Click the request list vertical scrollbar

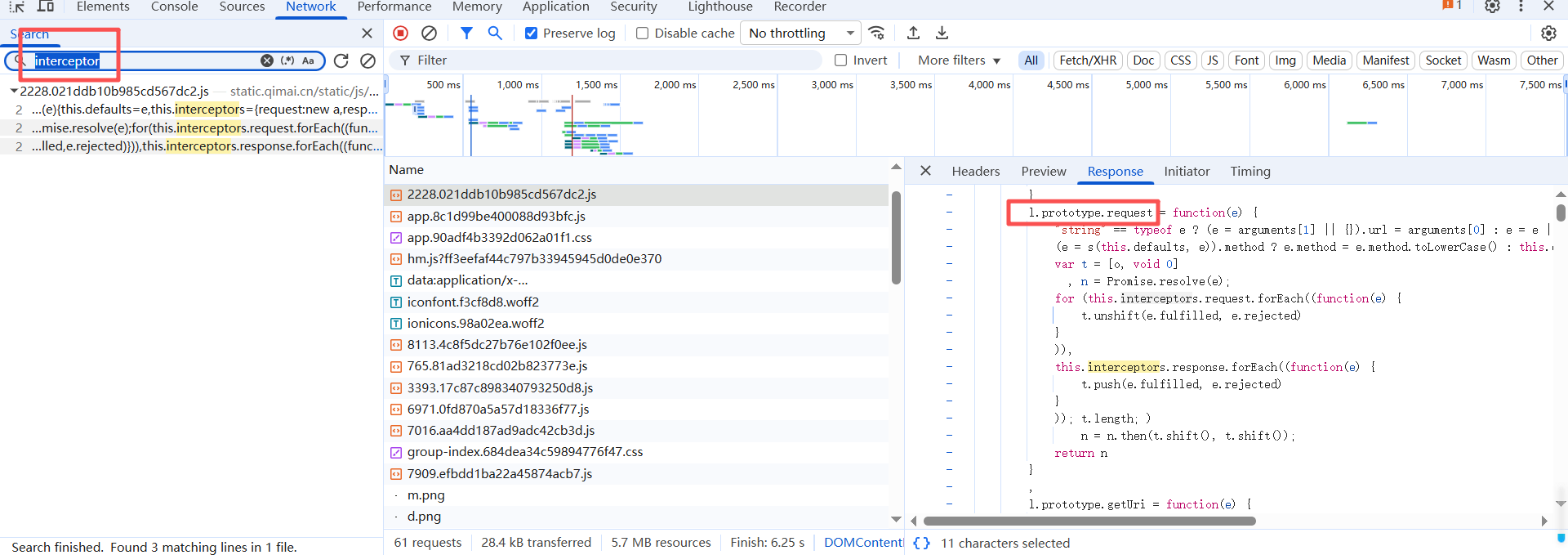[x=896, y=237]
